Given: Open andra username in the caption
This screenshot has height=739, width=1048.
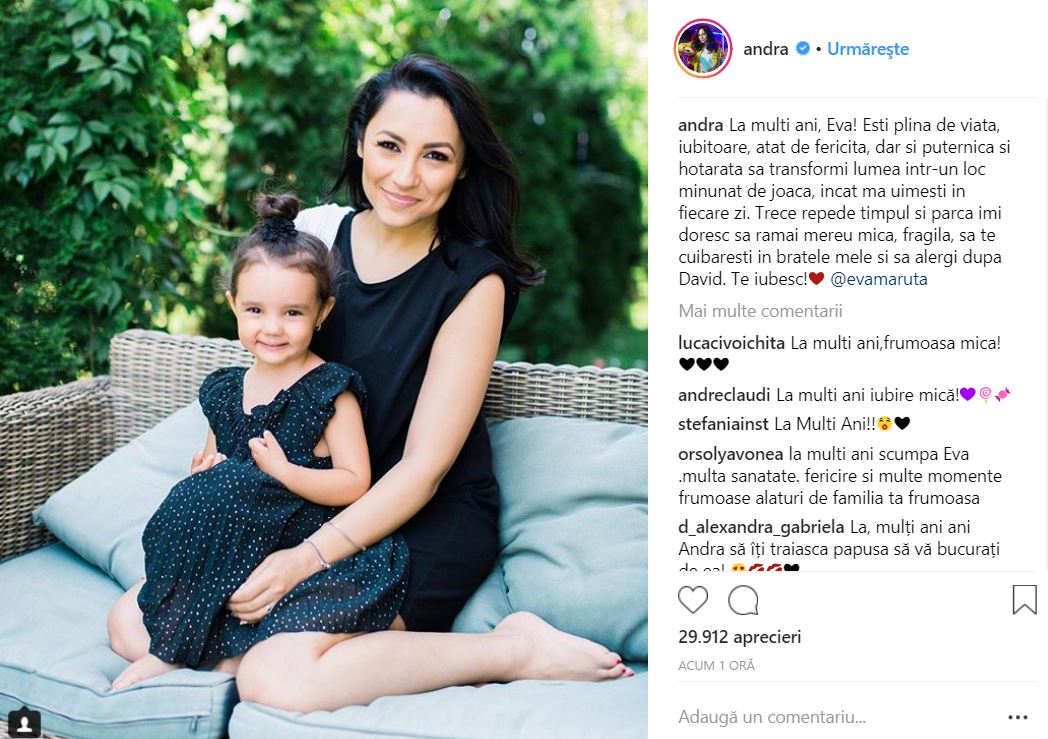Looking at the screenshot, I should coord(700,125).
